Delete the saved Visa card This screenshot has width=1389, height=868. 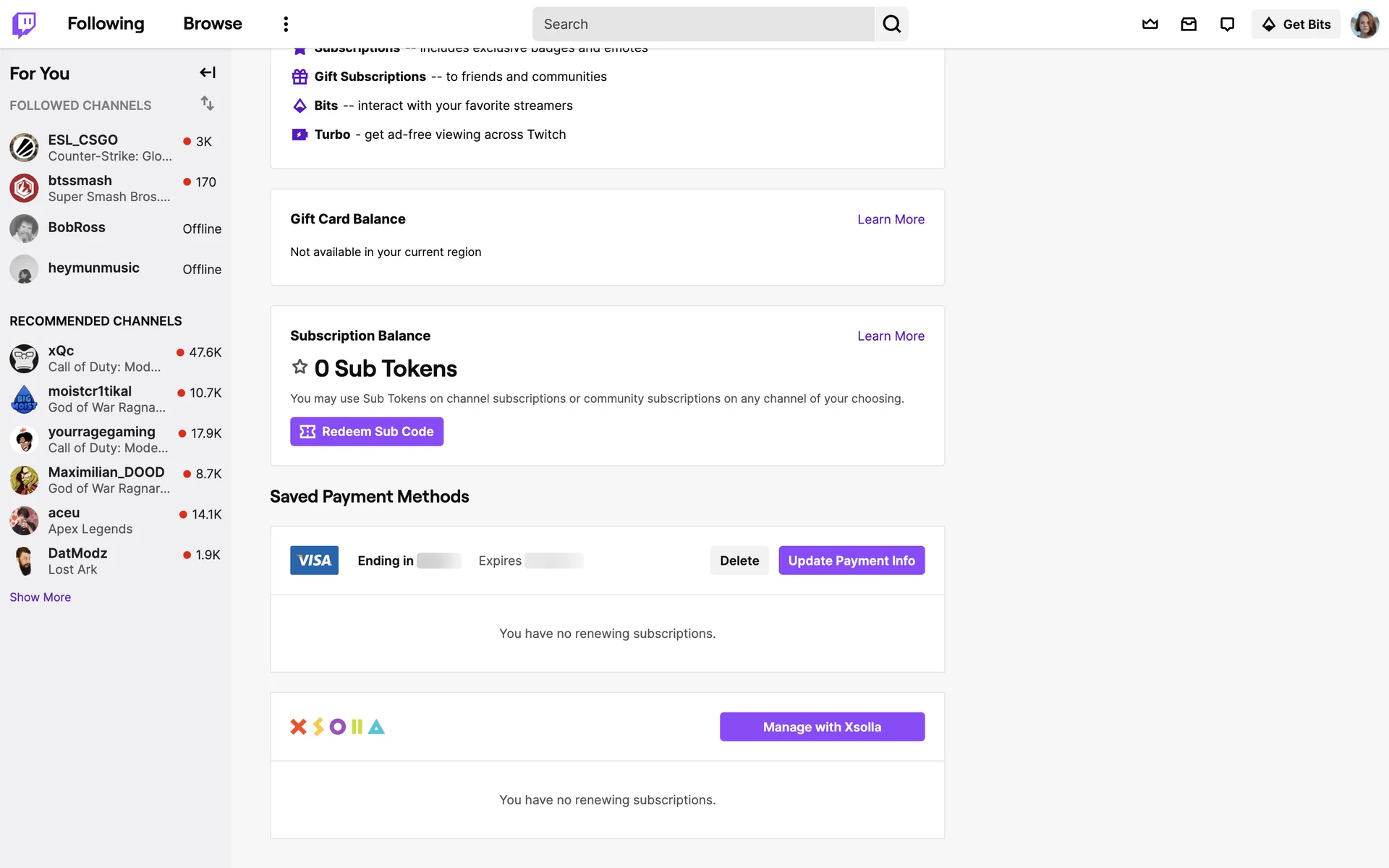tap(739, 561)
